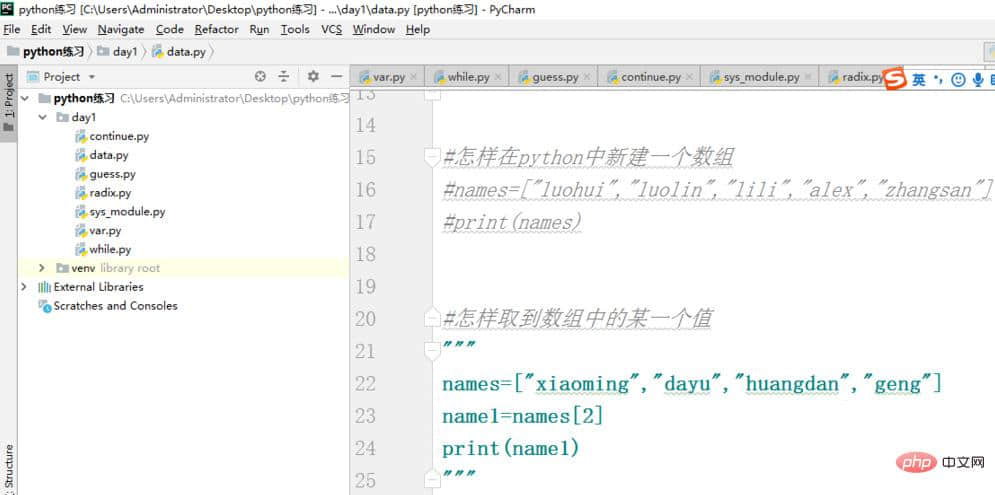Expand the venv folder
The width and height of the screenshot is (995, 495).
[43, 268]
